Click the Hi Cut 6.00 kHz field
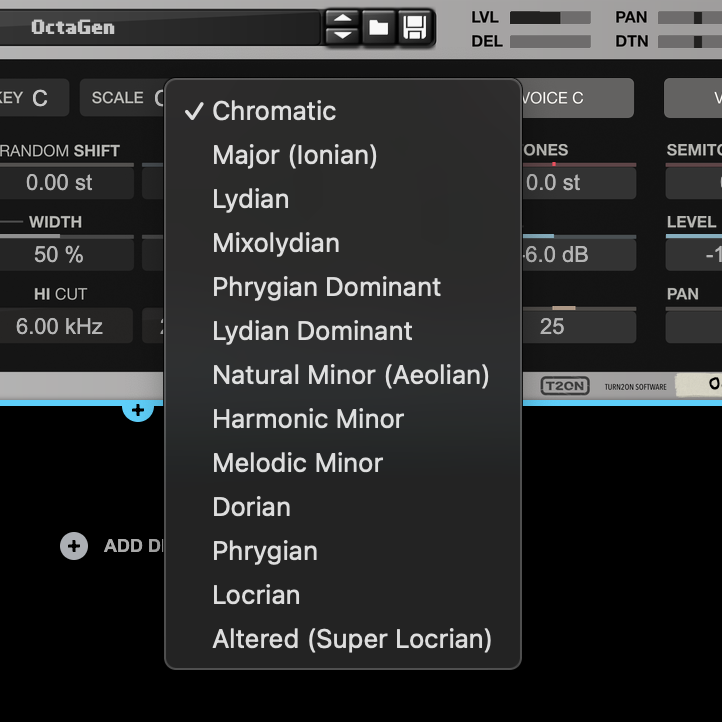The width and height of the screenshot is (722, 722). coord(66,326)
